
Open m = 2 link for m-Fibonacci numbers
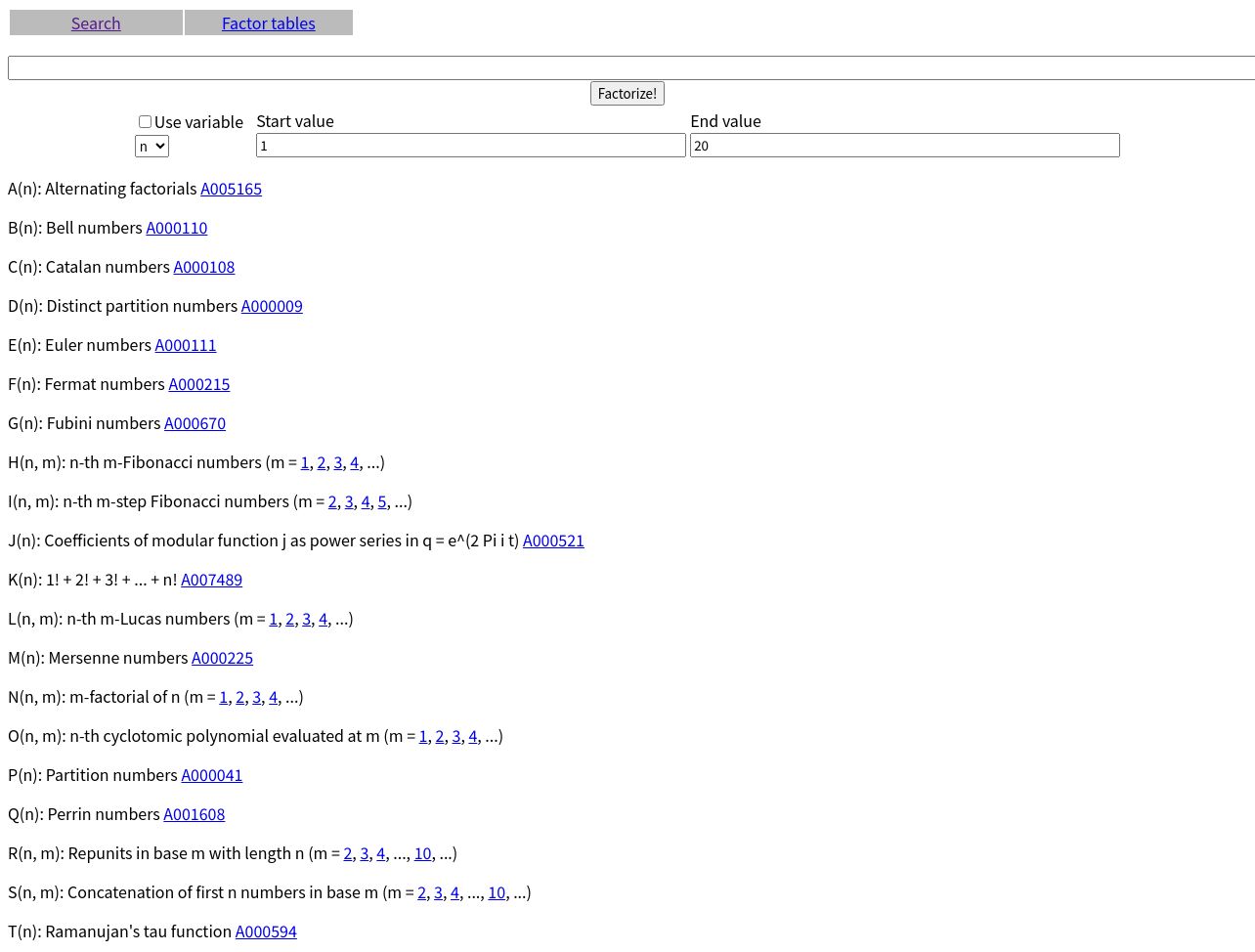click(x=322, y=462)
